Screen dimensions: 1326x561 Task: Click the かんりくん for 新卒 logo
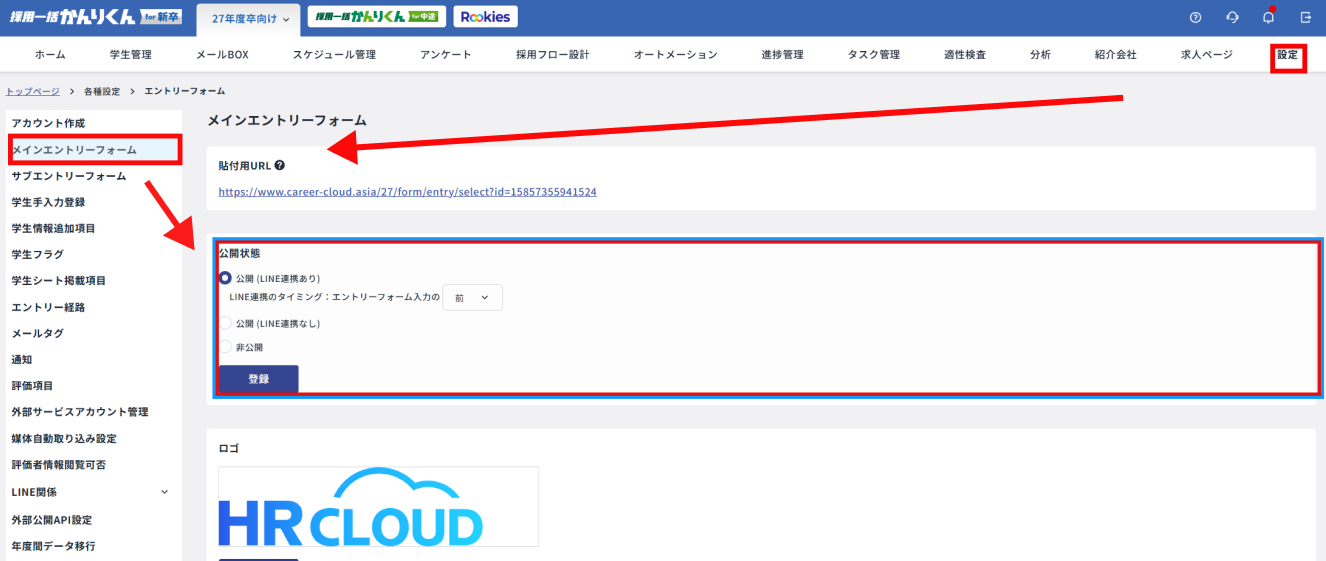(x=95, y=17)
